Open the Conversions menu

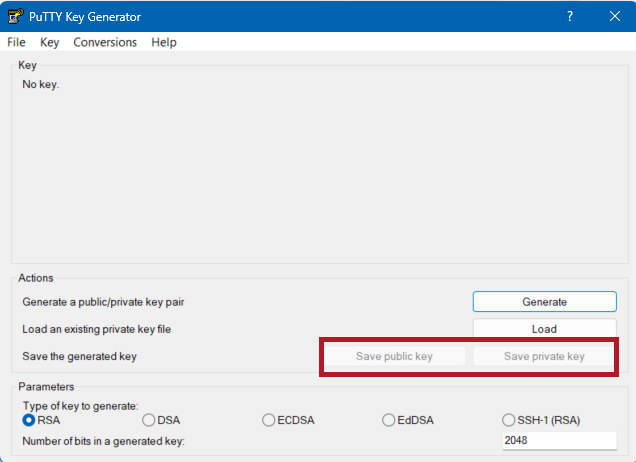[105, 42]
